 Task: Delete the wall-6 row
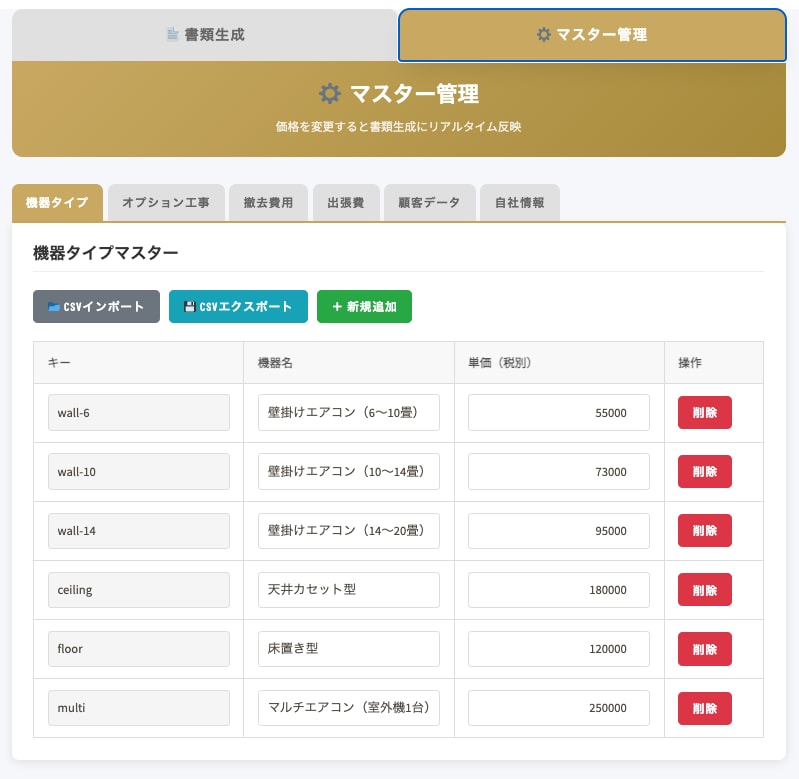tap(705, 413)
